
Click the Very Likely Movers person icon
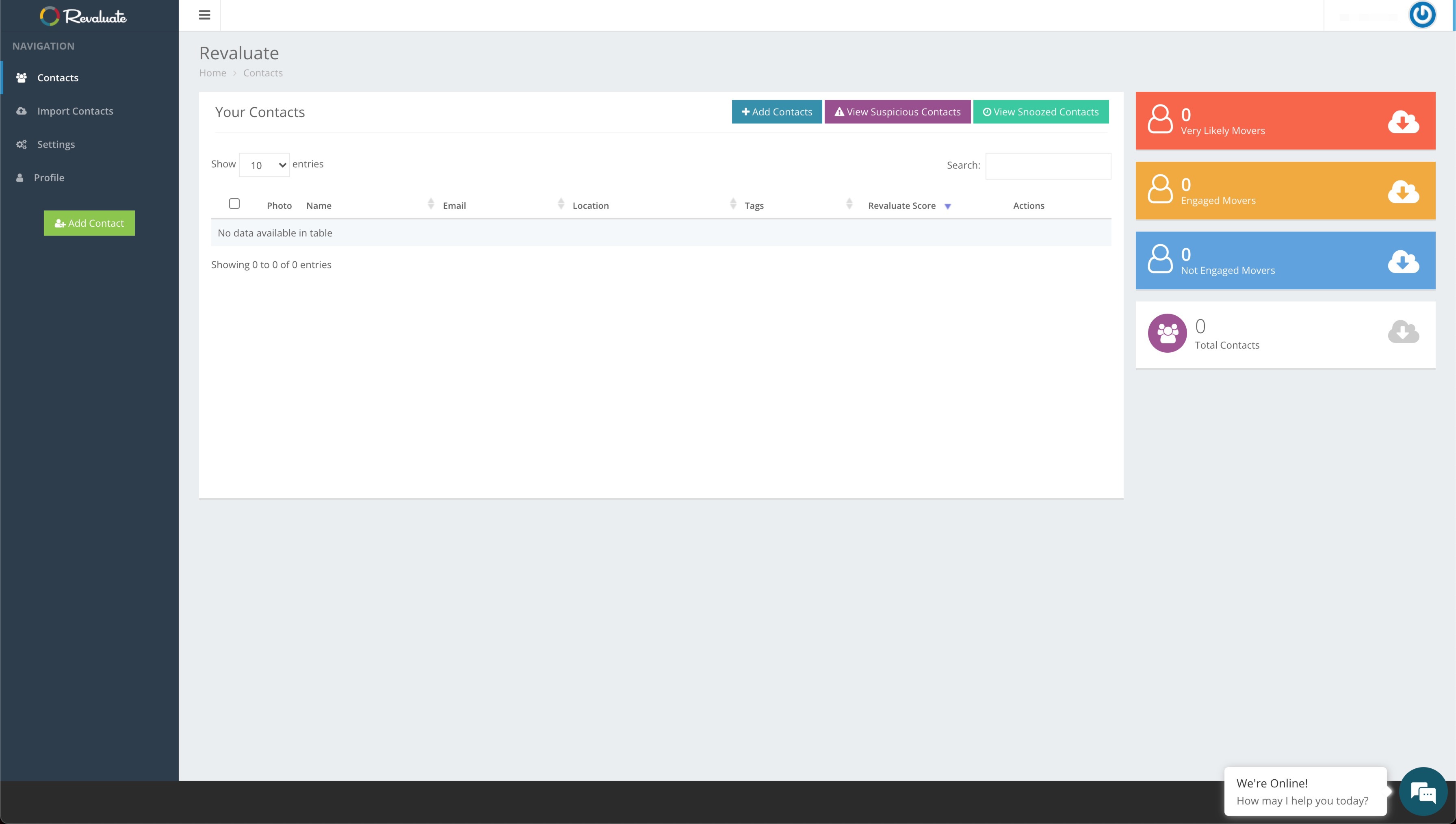(x=1160, y=119)
